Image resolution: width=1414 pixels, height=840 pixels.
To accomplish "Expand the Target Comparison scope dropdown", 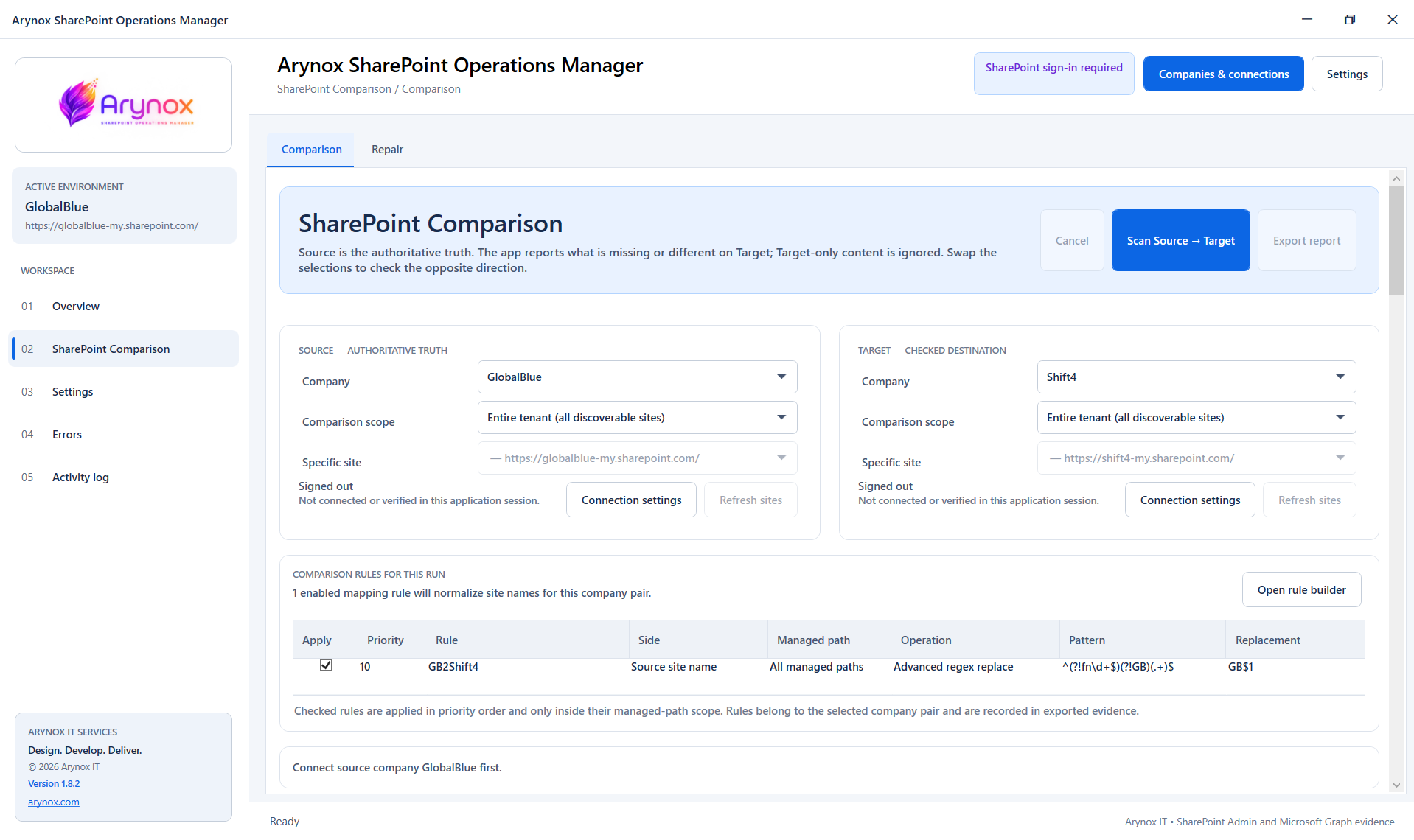I will click(x=1196, y=418).
